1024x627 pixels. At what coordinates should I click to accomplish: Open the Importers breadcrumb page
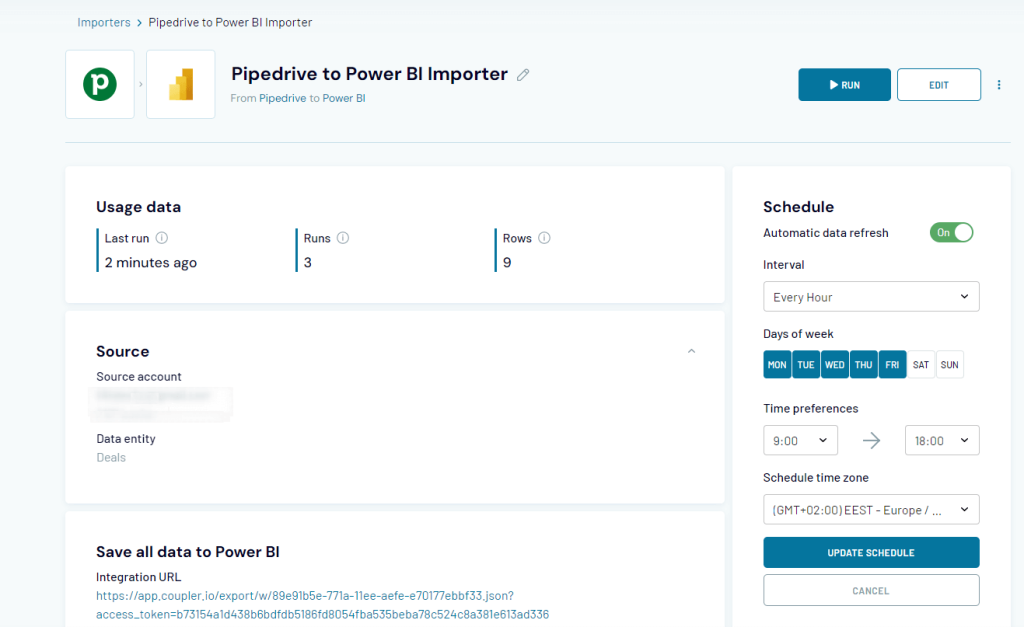[104, 22]
